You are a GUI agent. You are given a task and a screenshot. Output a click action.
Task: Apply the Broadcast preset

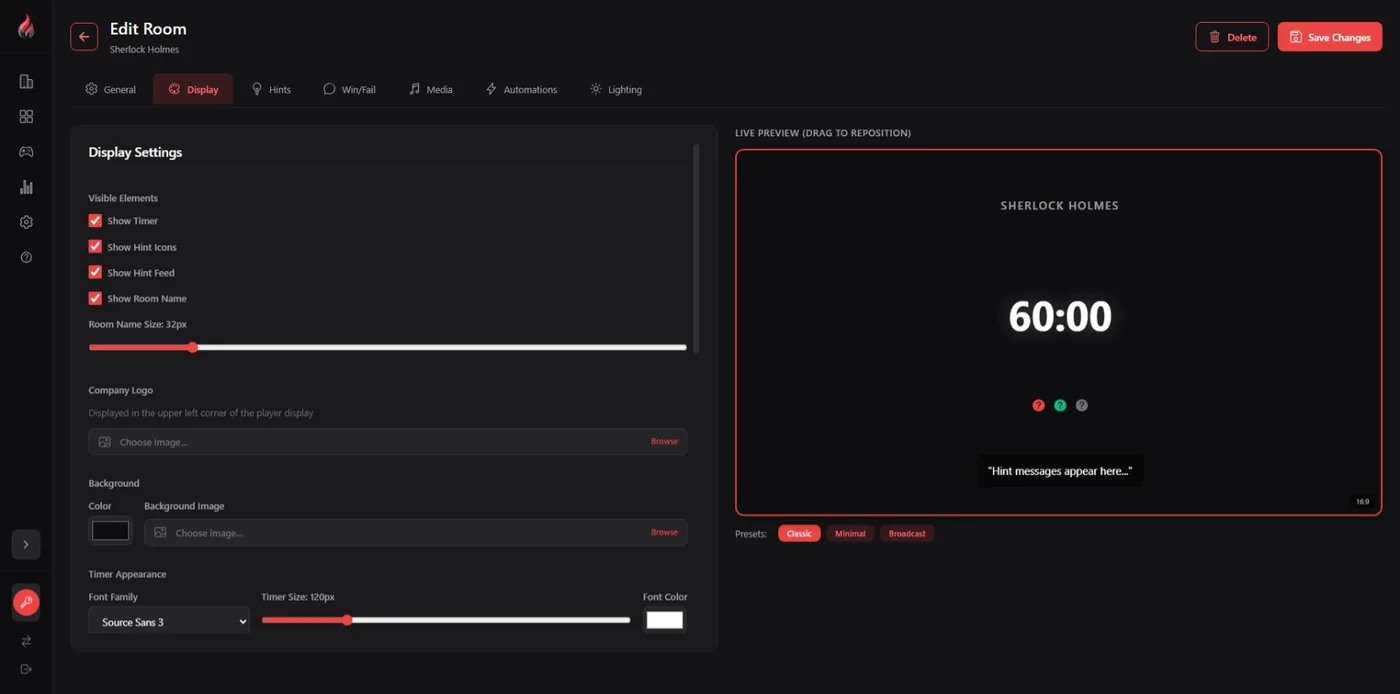pyautogui.click(x=907, y=534)
